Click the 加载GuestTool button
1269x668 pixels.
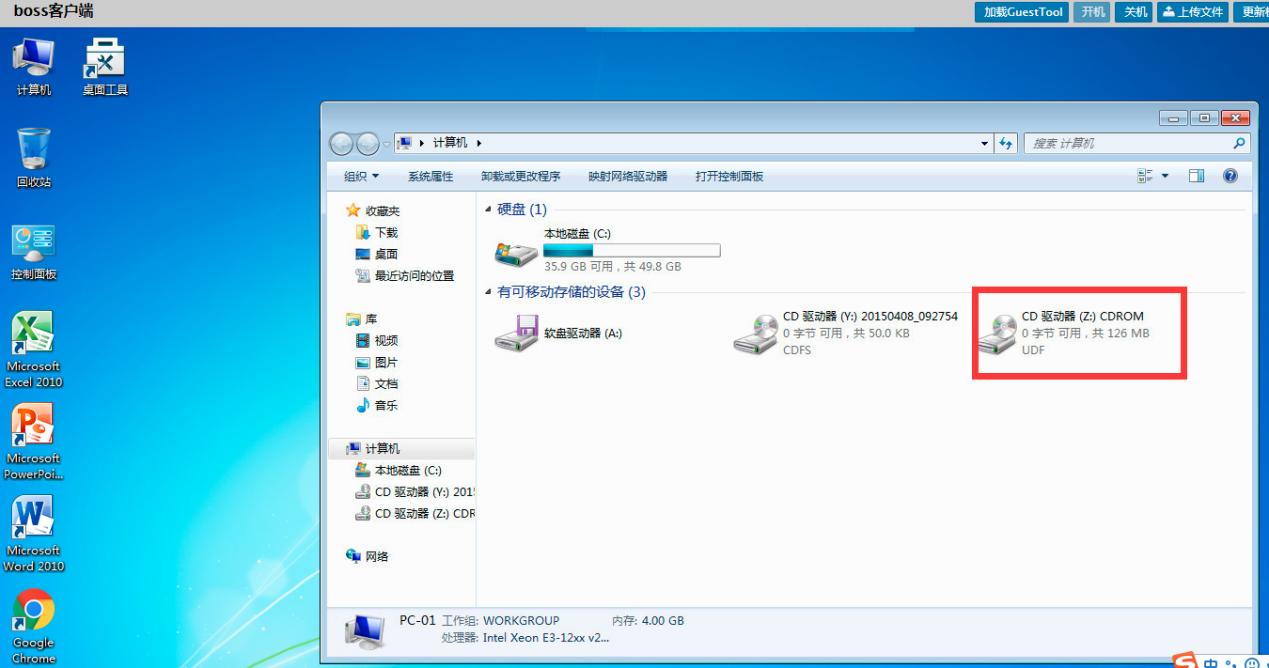pos(1021,12)
